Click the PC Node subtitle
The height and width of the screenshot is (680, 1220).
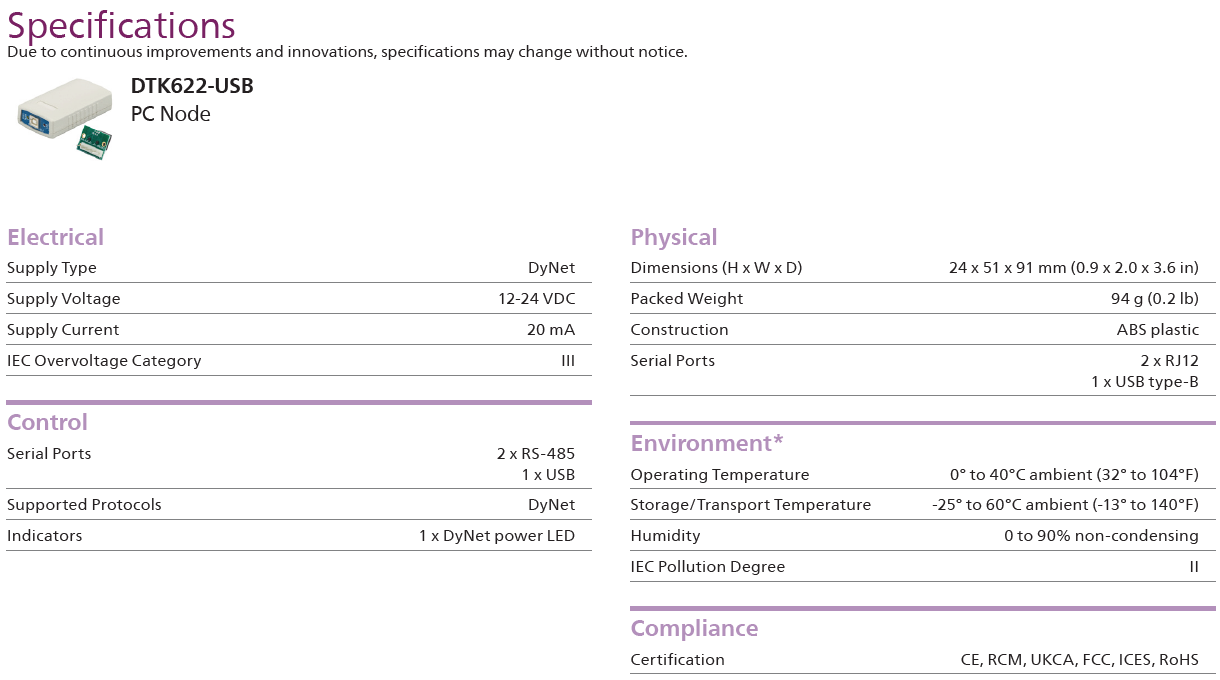[x=170, y=114]
